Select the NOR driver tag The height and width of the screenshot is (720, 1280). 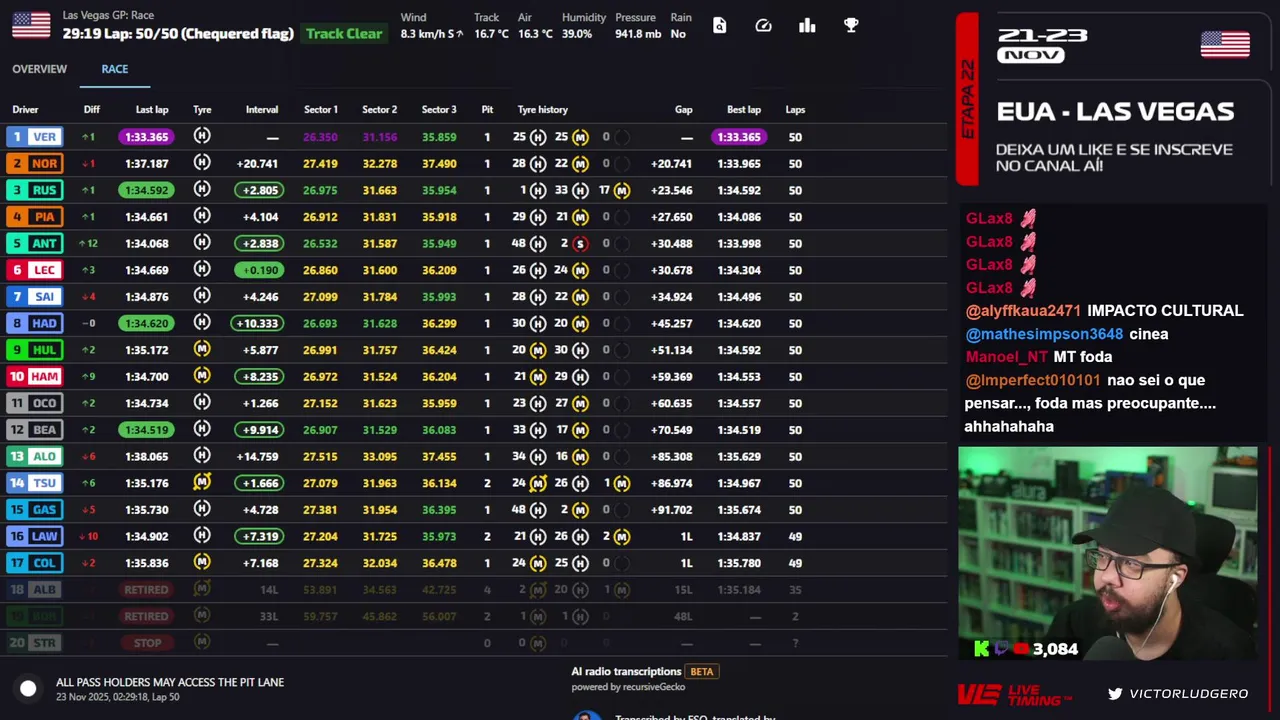coord(35,163)
